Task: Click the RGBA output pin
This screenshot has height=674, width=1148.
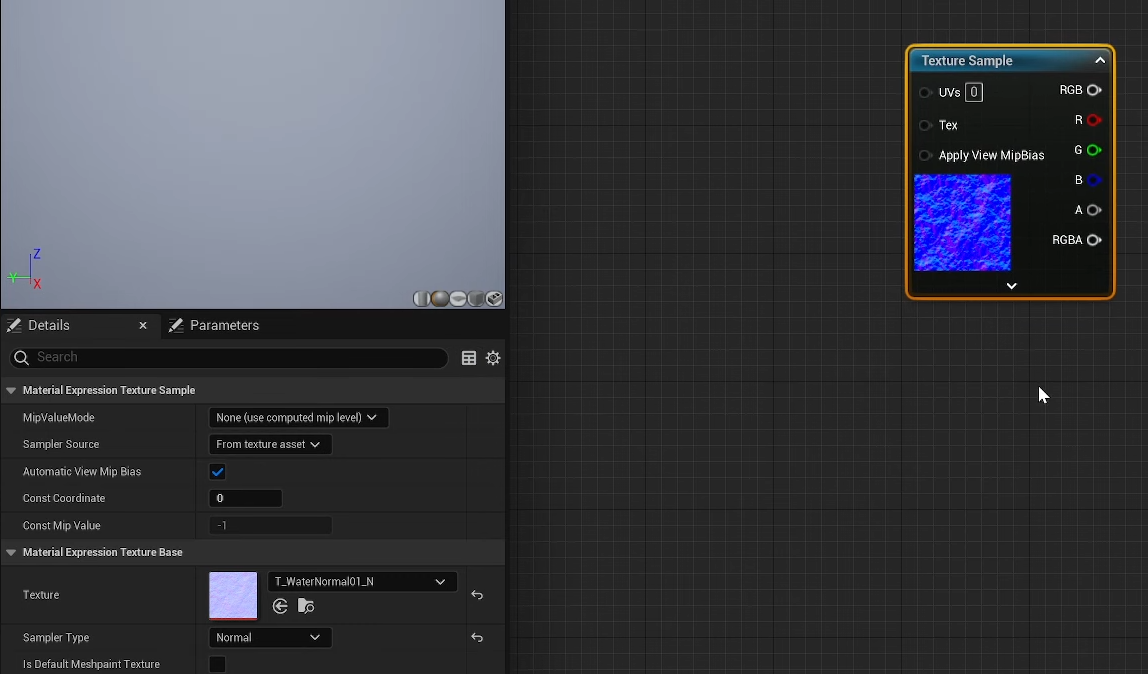Action: click(1094, 240)
